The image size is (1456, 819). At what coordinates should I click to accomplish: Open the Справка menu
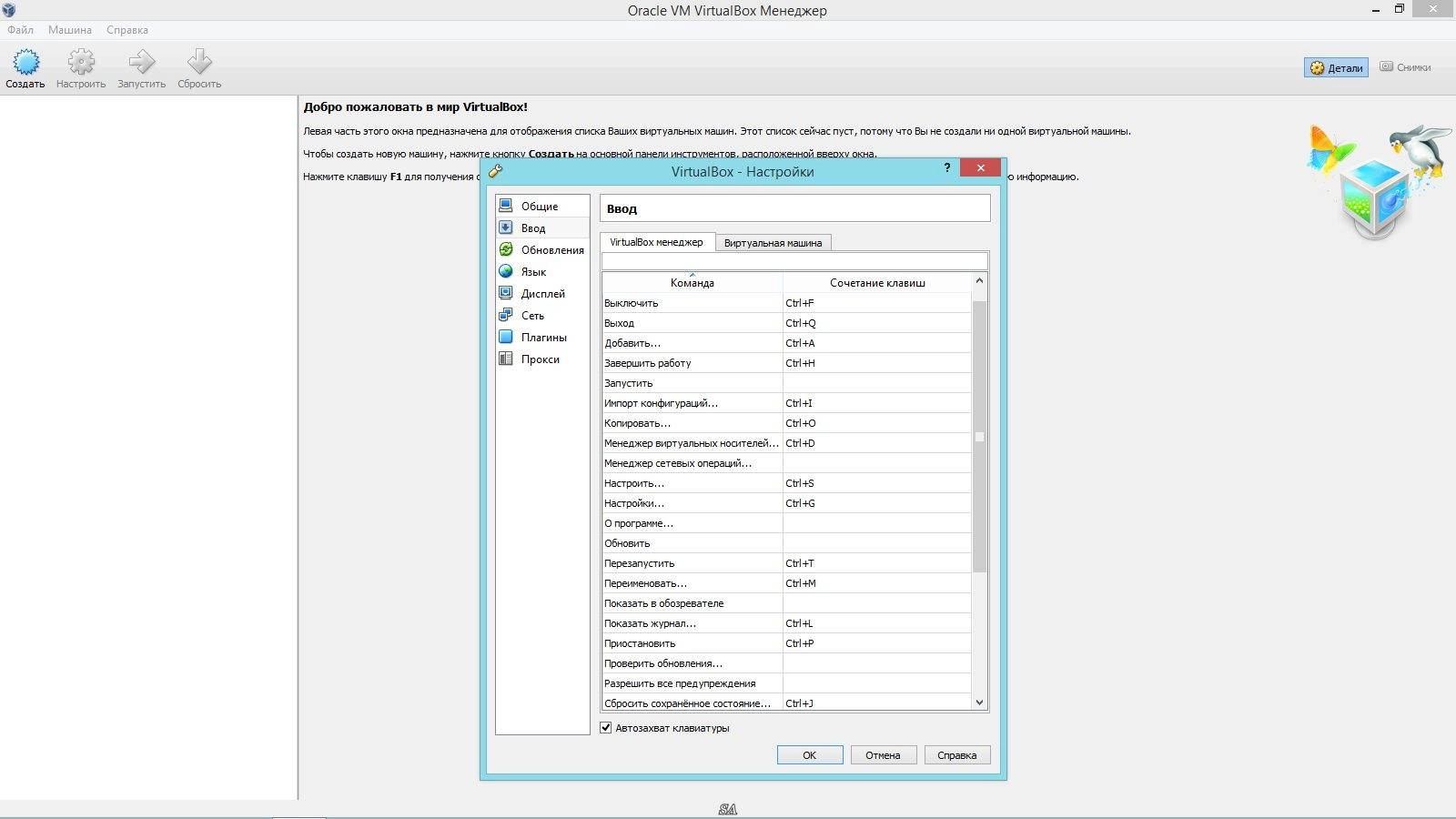click(x=127, y=30)
